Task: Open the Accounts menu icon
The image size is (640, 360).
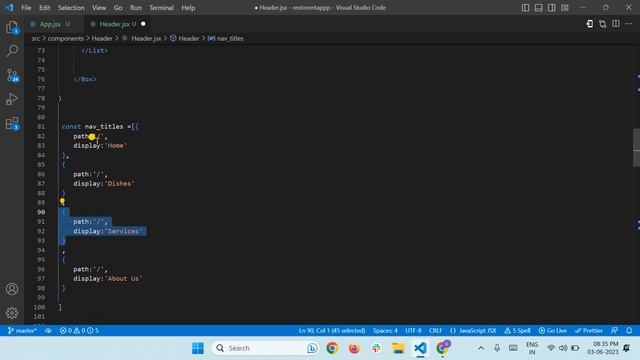Action: (x=12, y=289)
